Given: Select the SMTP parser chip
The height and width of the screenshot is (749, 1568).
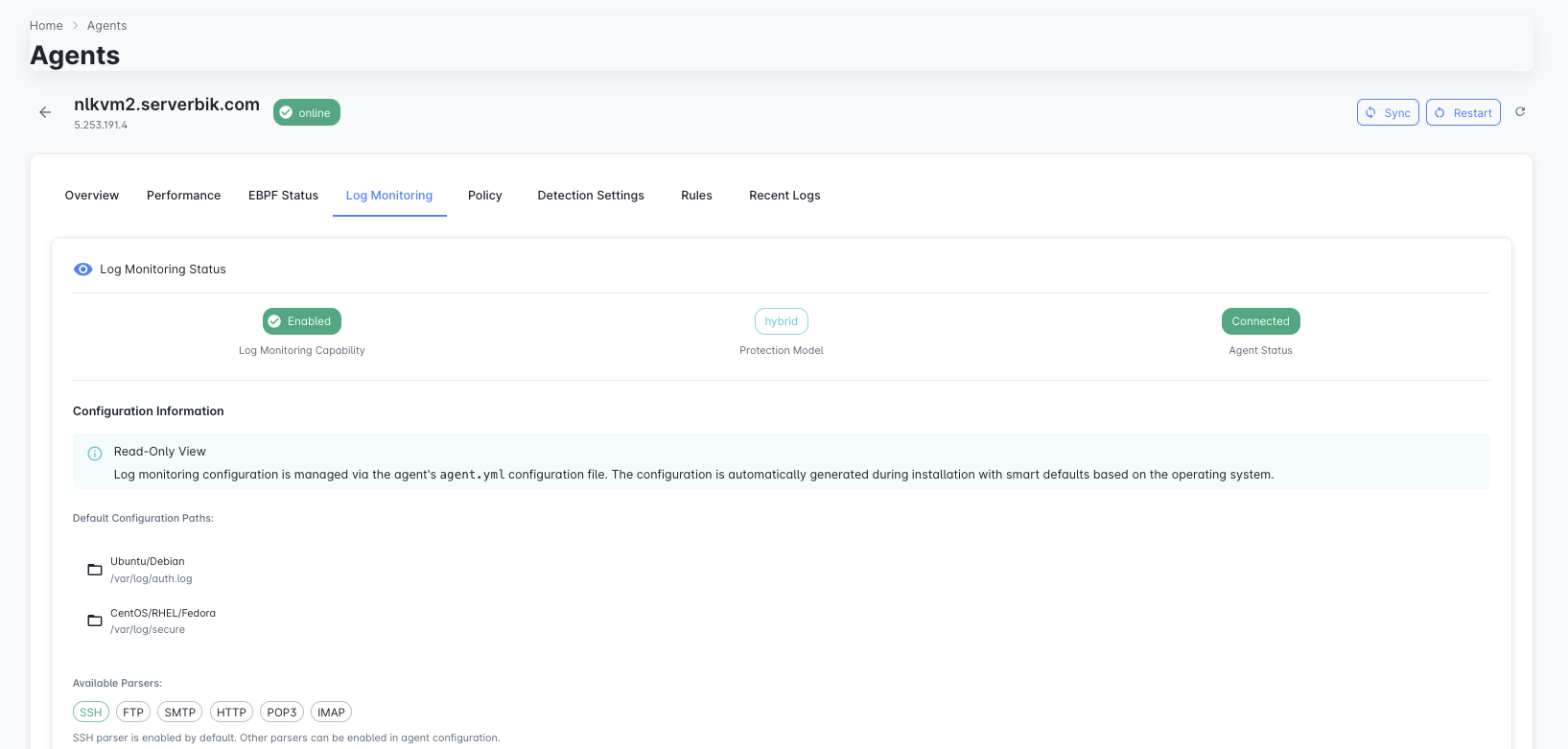Looking at the screenshot, I should (x=180, y=713).
